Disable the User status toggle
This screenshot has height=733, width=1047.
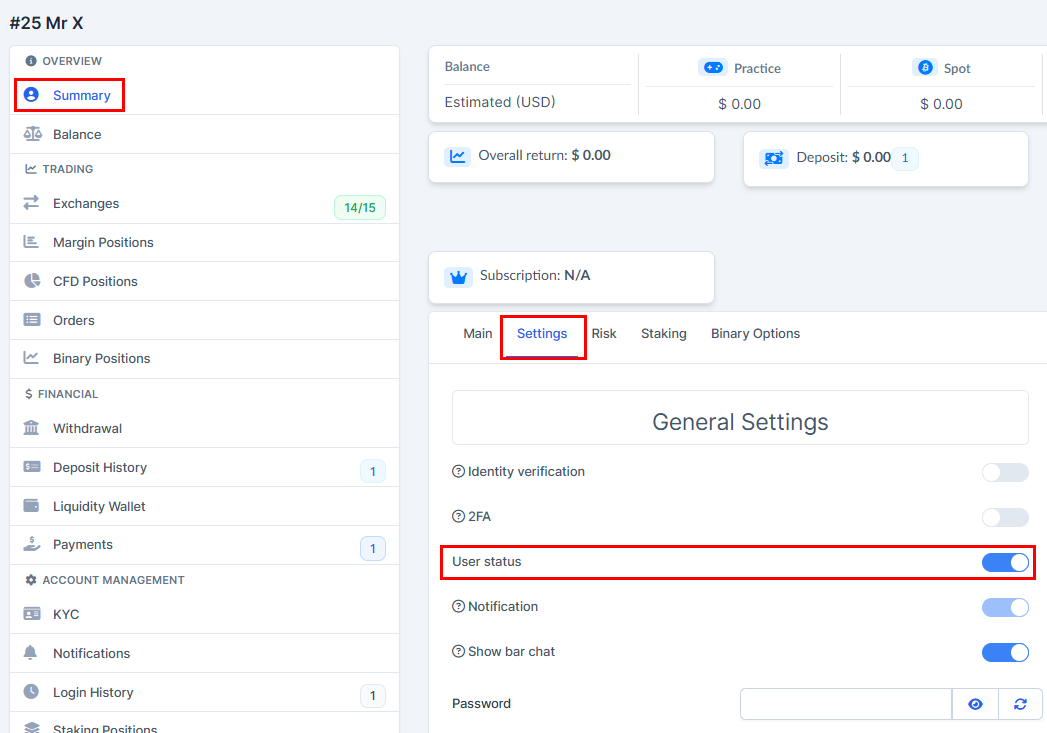(x=1004, y=562)
